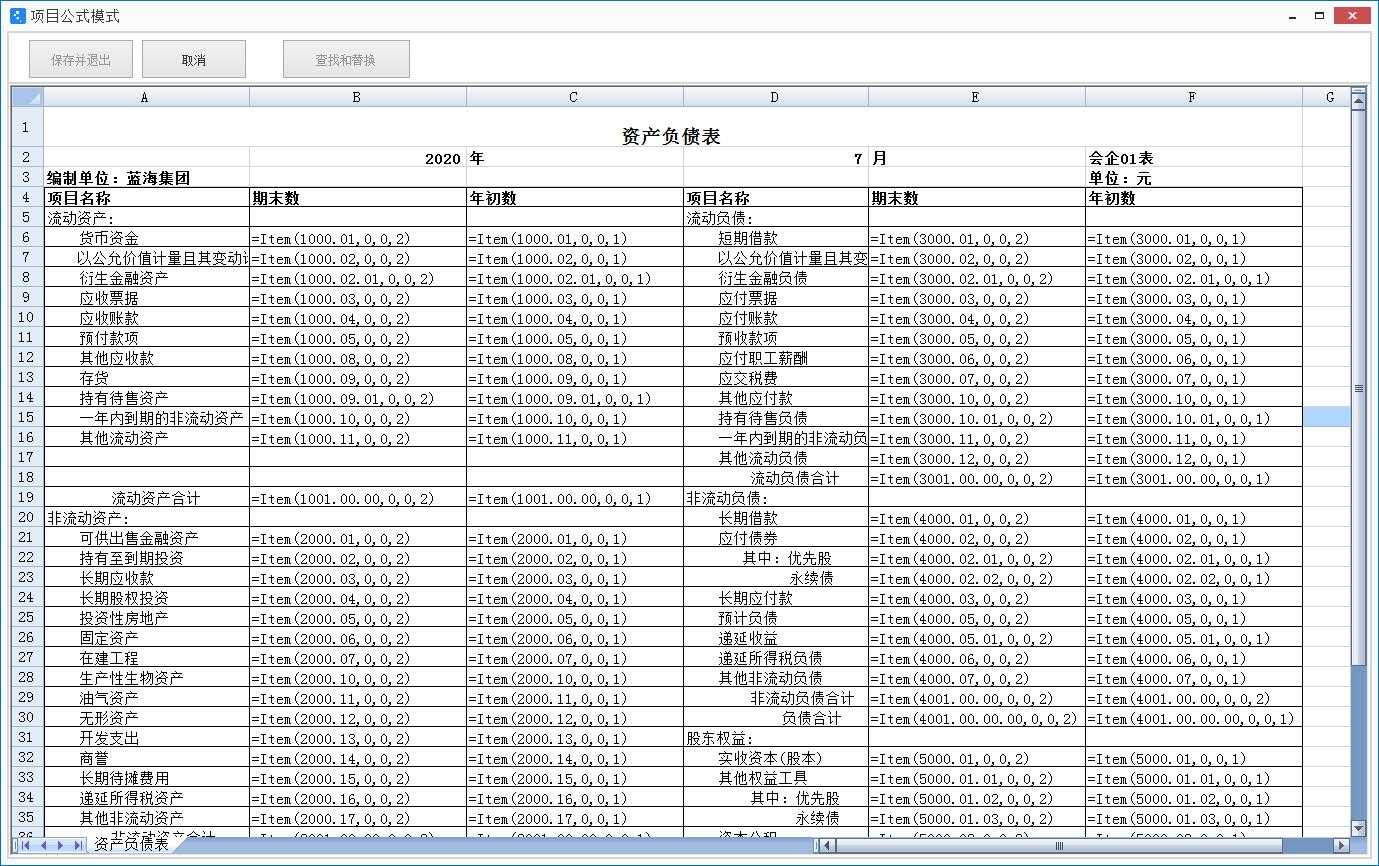Click the 取消 button
Viewport: 1379px width, 866px height.
(x=194, y=60)
